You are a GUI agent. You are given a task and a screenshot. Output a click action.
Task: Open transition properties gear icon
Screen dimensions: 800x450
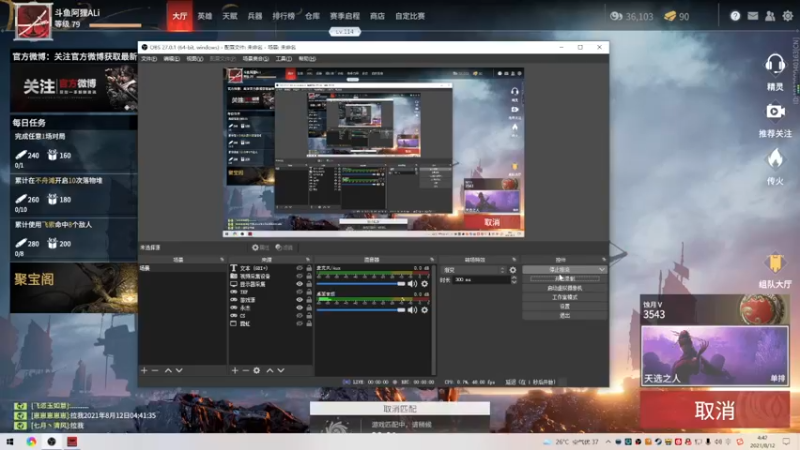coord(513,270)
